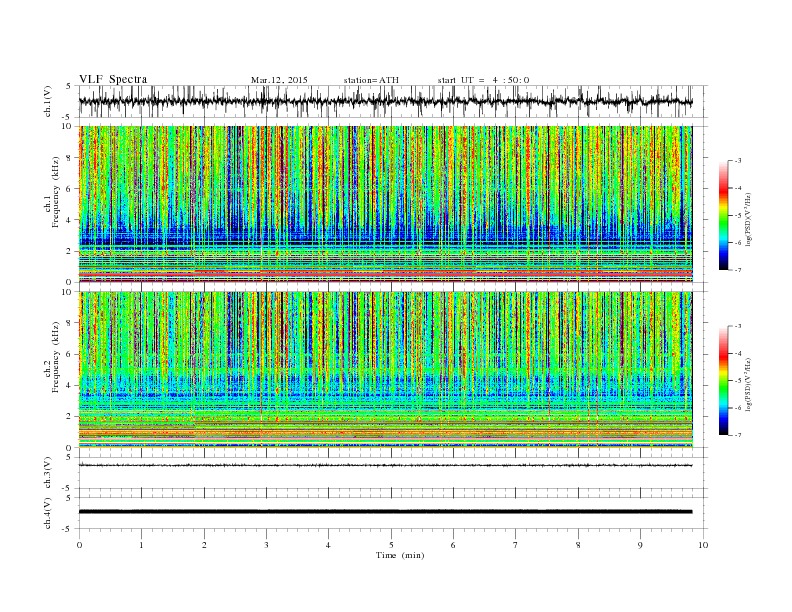Image resolution: width=792 pixels, height=612 pixels.
Task: Select the date "Mar.12, 2015" header
Action: (x=279, y=80)
